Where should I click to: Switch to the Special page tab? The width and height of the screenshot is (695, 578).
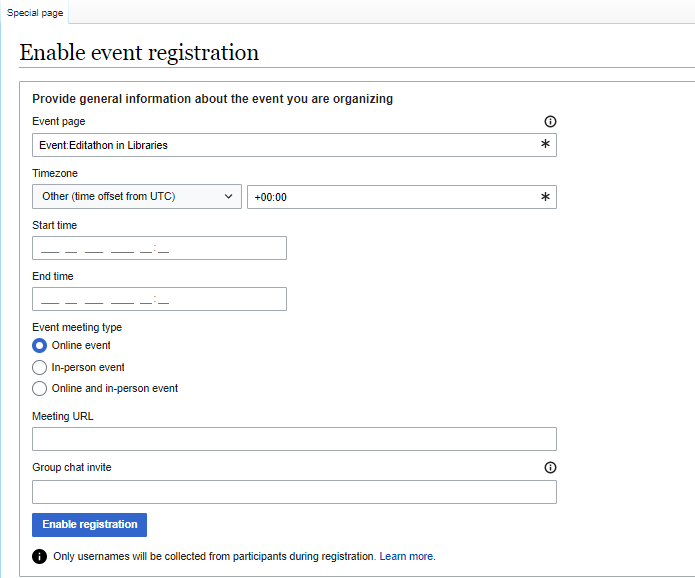point(35,13)
